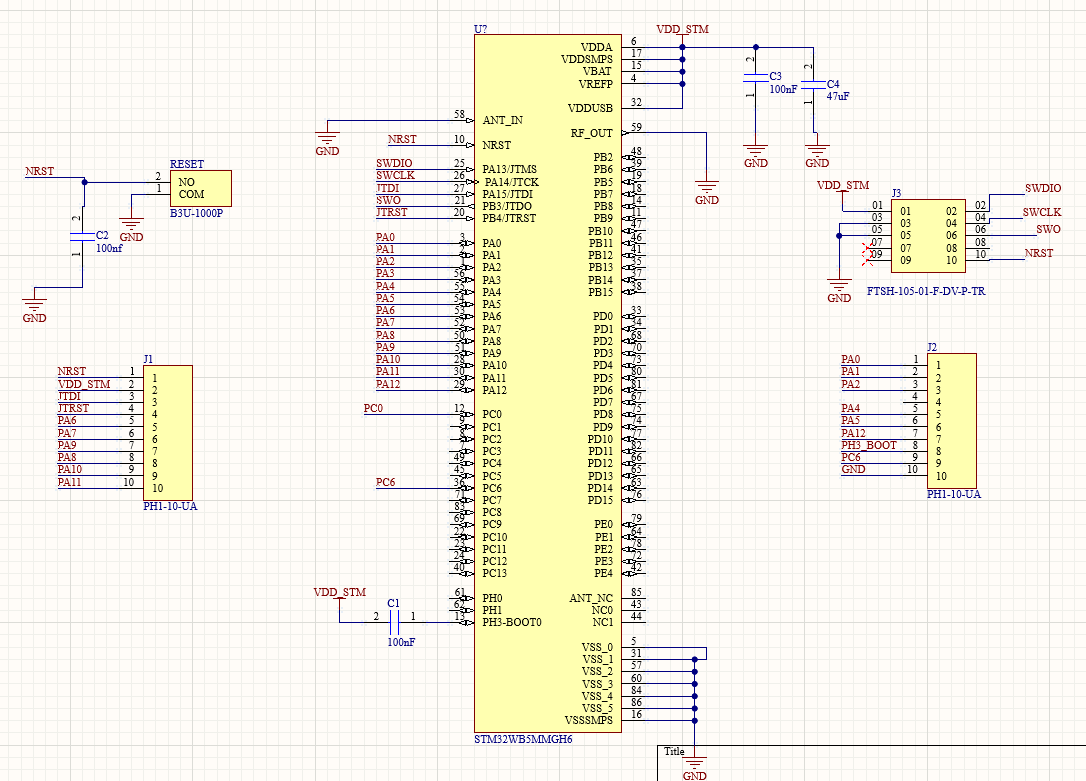This screenshot has height=781, width=1086.
Task: Select the STM32WB5MMGH6 part name text
Action: click(522, 740)
